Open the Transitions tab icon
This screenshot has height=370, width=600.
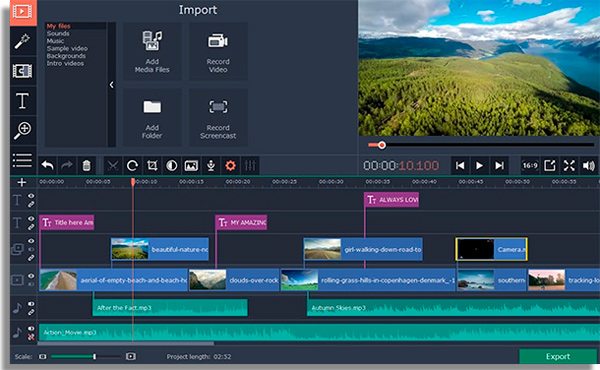pyautogui.click(x=23, y=71)
